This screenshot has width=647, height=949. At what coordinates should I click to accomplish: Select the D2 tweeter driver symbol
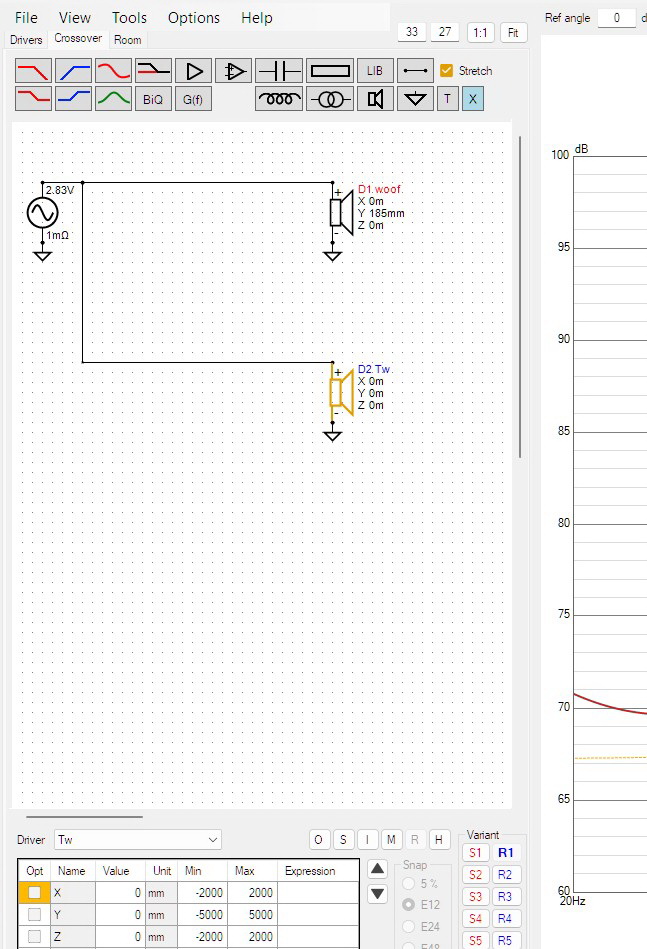point(341,393)
